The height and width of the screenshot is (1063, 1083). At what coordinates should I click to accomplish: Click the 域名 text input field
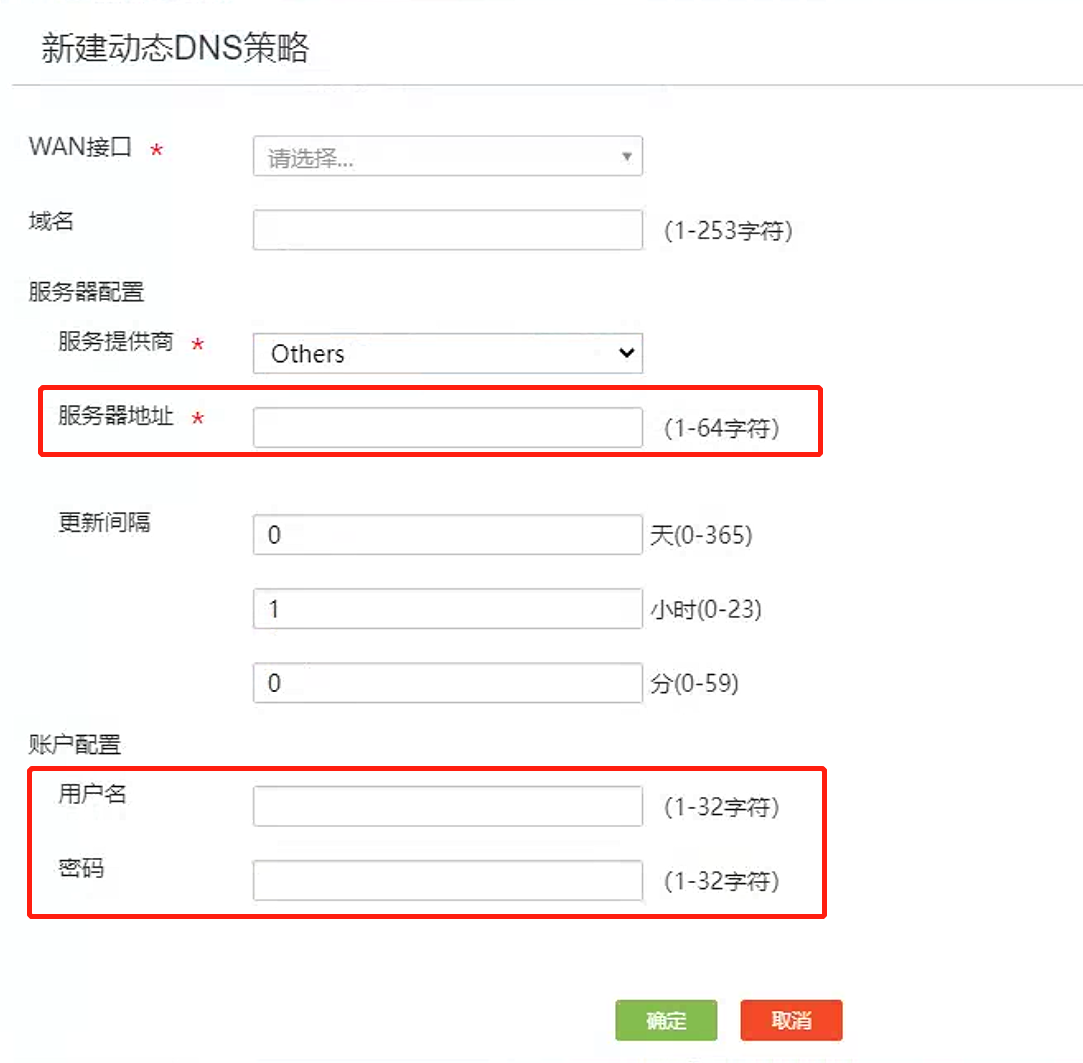coord(447,230)
